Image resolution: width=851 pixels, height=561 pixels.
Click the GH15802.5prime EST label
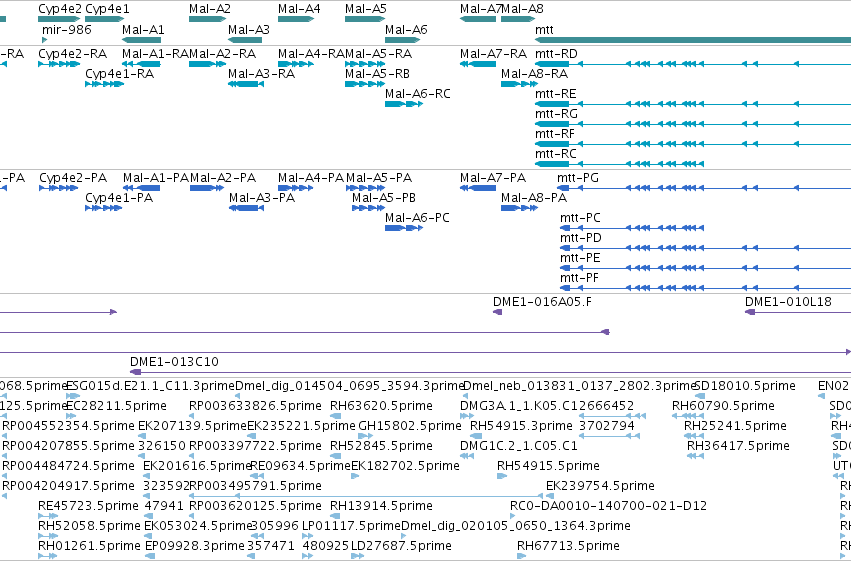(x=410, y=426)
